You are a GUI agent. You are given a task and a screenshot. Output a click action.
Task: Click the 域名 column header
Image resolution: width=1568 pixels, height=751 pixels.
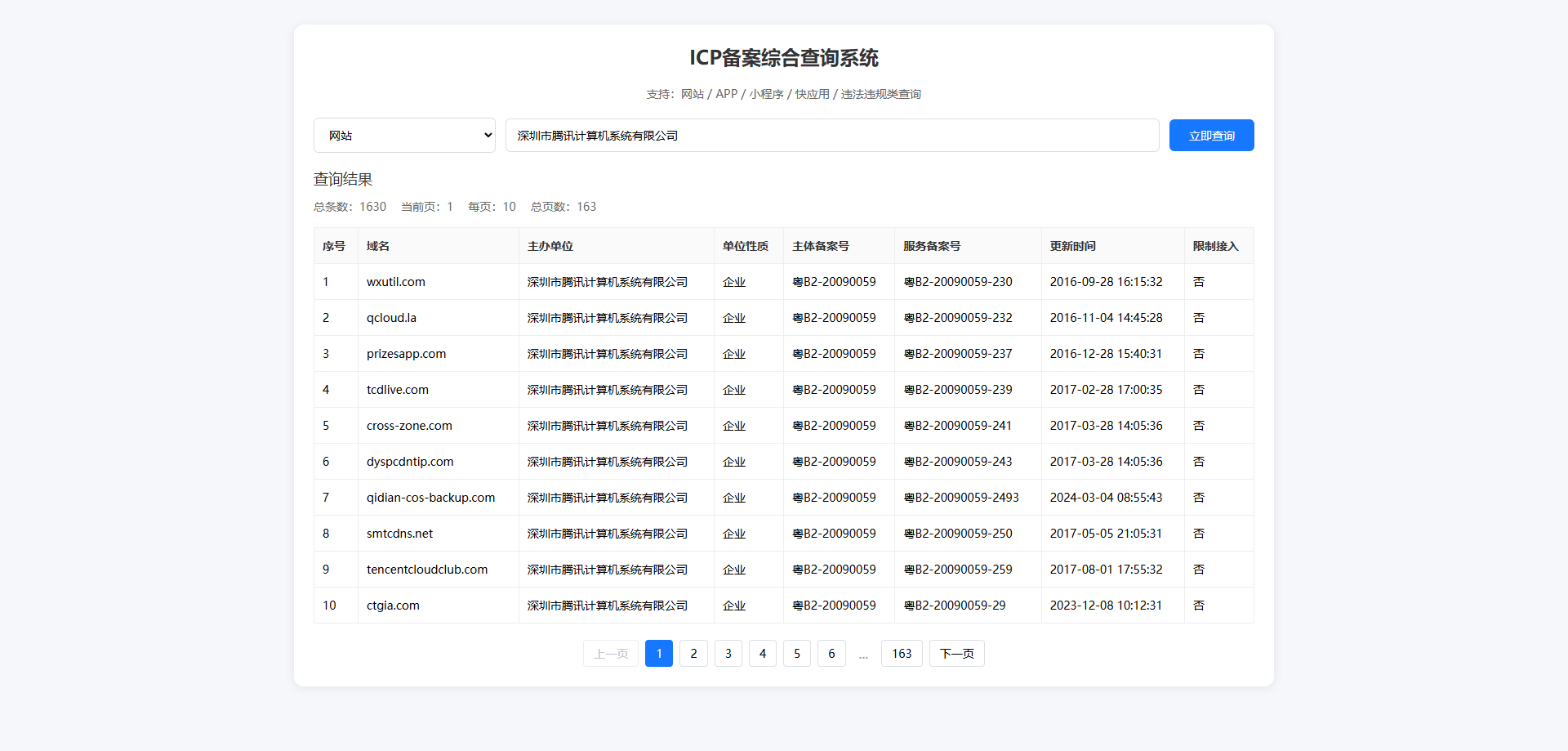[378, 246]
